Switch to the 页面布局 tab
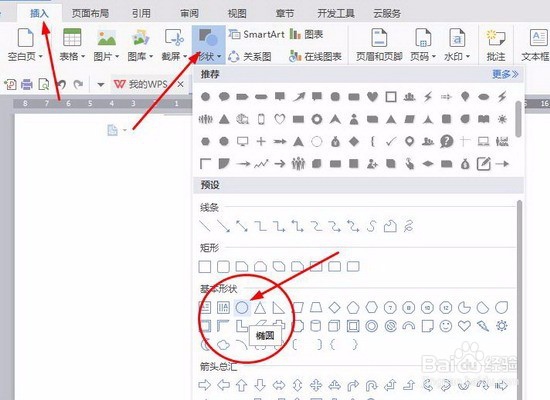The height and width of the screenshot is (400, 550). click(x=90, y=13)
